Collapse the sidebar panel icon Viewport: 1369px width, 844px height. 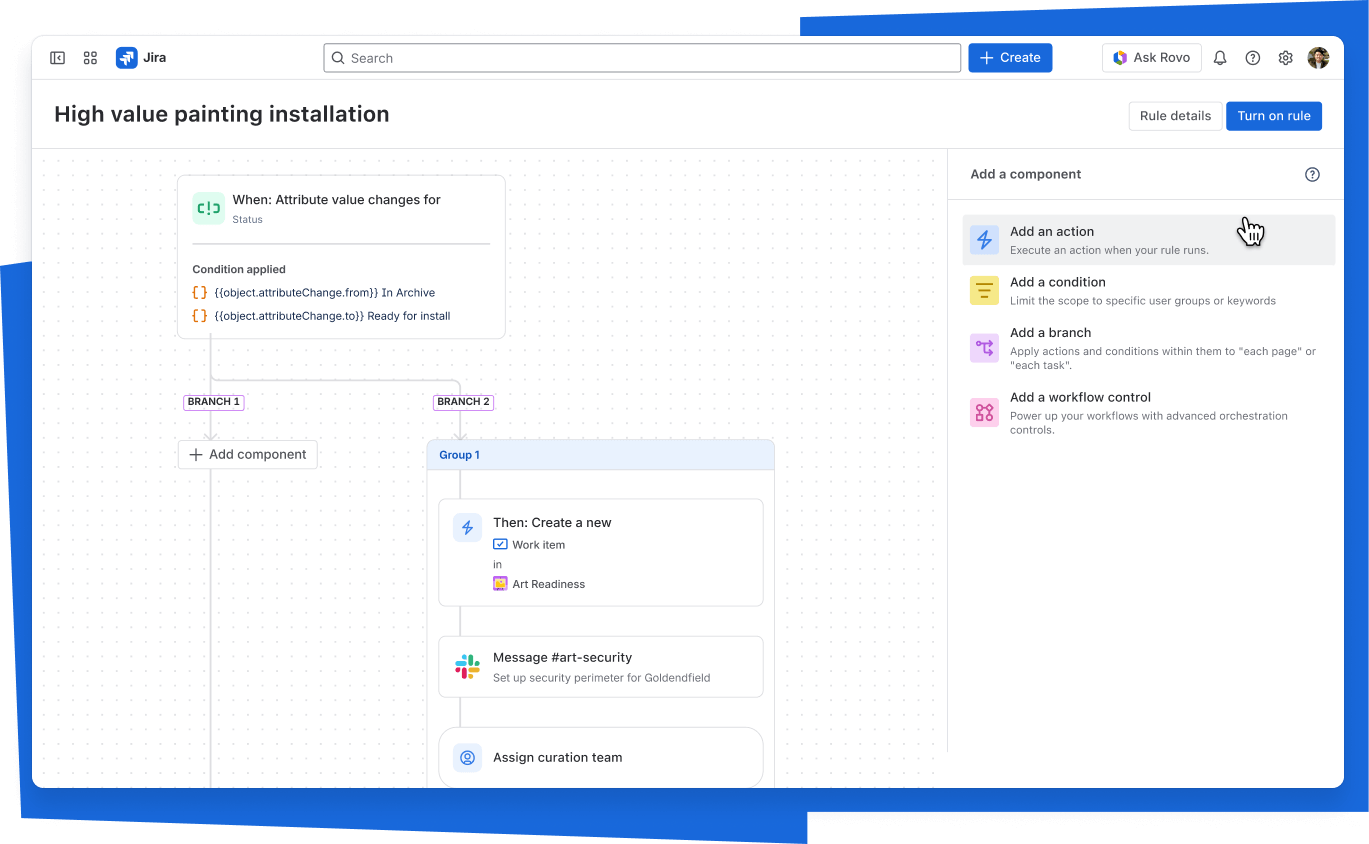[x=58, y=58]
